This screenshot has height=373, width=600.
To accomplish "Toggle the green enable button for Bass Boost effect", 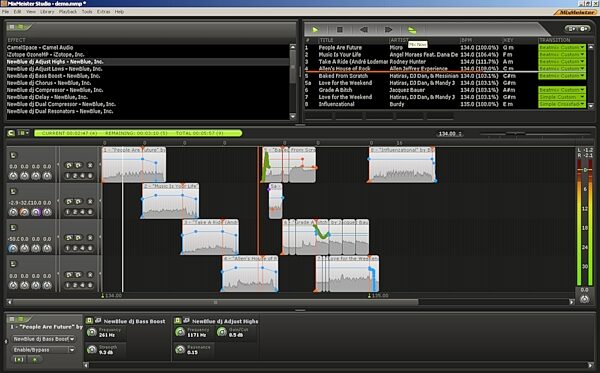I will click(x=89, y=321).
